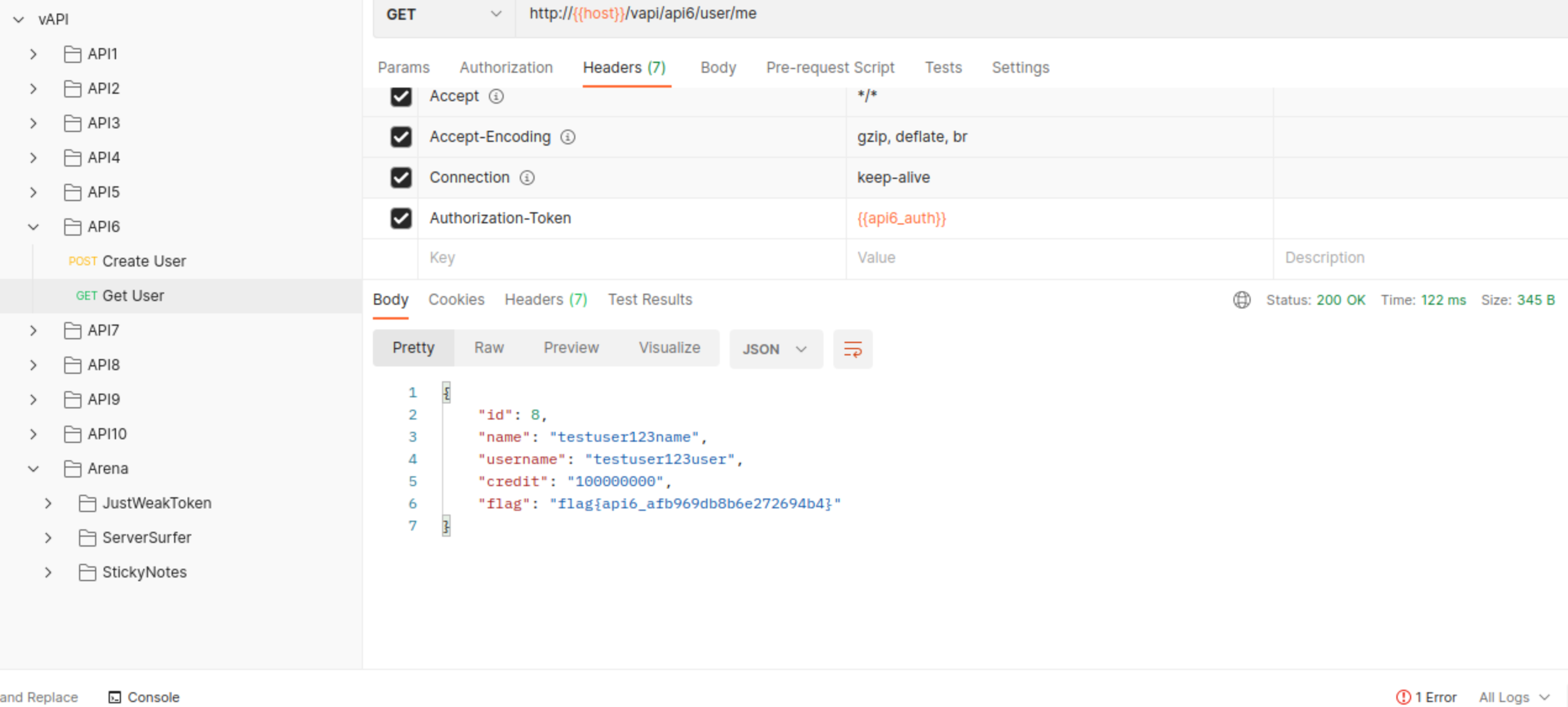Open the Test Results response tab
The image size is (1568, 707).
point(649,300)
